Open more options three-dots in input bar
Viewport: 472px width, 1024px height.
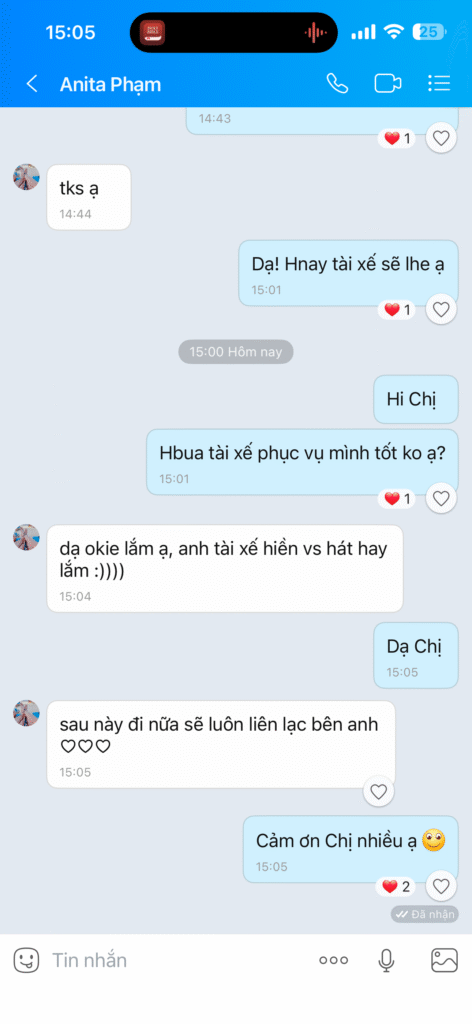333,961
